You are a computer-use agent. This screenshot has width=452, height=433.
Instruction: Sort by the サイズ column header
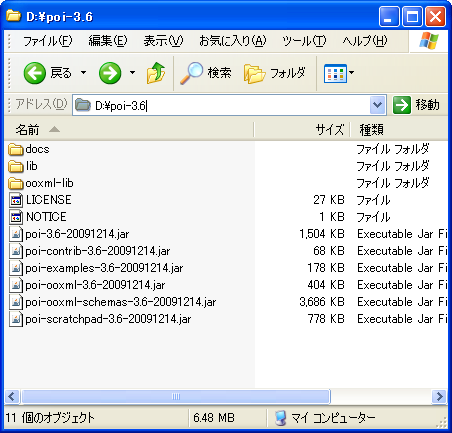302,129
